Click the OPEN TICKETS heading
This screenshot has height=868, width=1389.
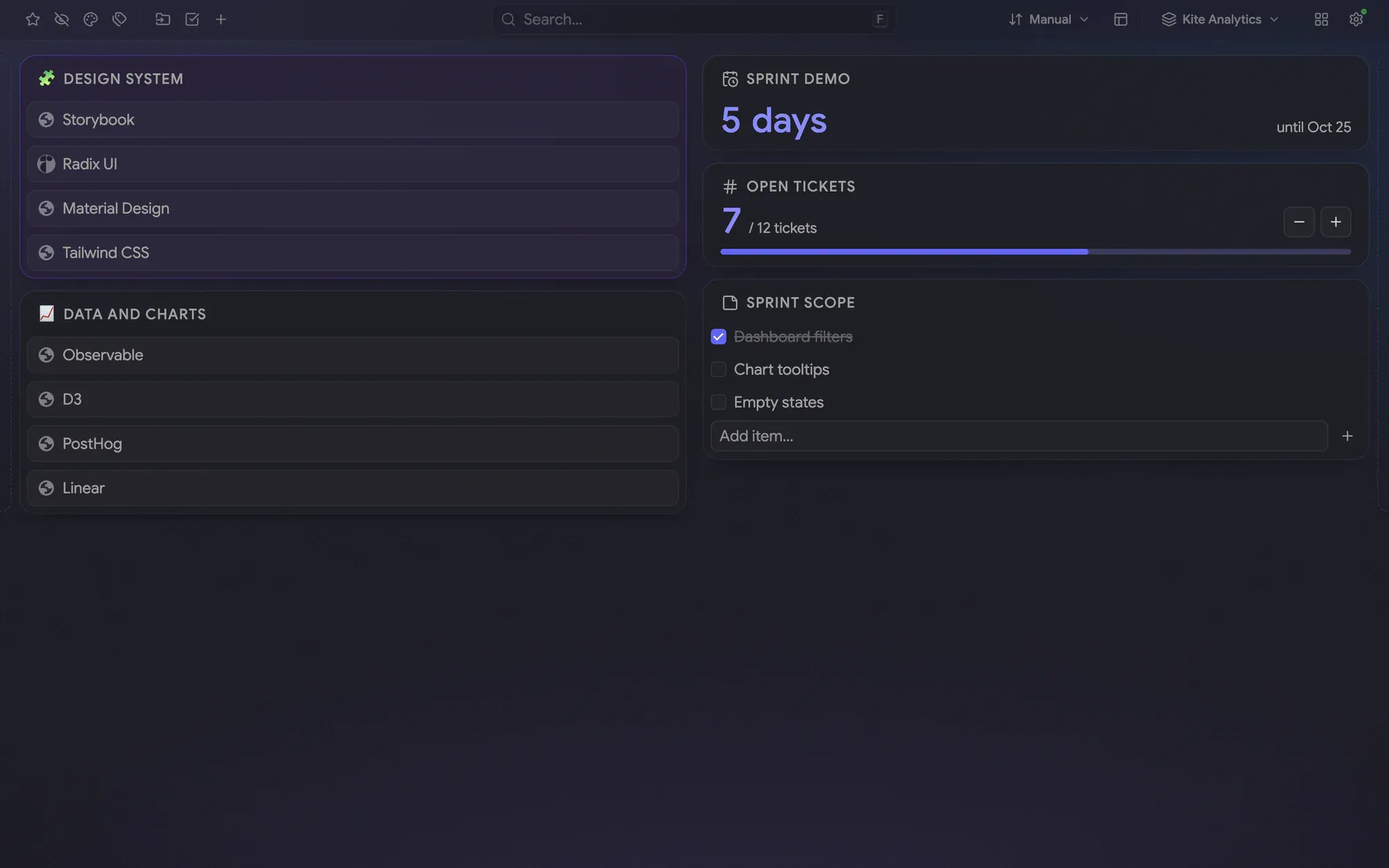pos(801,187)
